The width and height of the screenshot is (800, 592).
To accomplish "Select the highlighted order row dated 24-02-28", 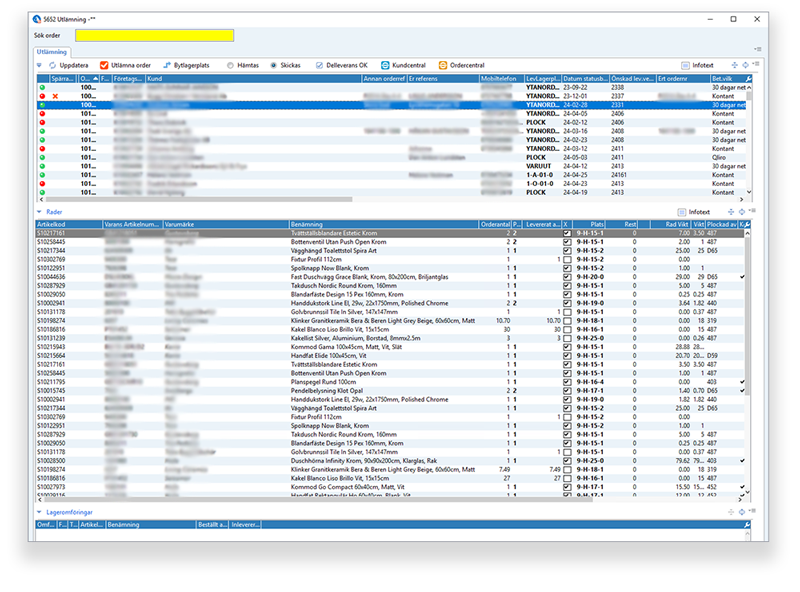I will point(391,105).
